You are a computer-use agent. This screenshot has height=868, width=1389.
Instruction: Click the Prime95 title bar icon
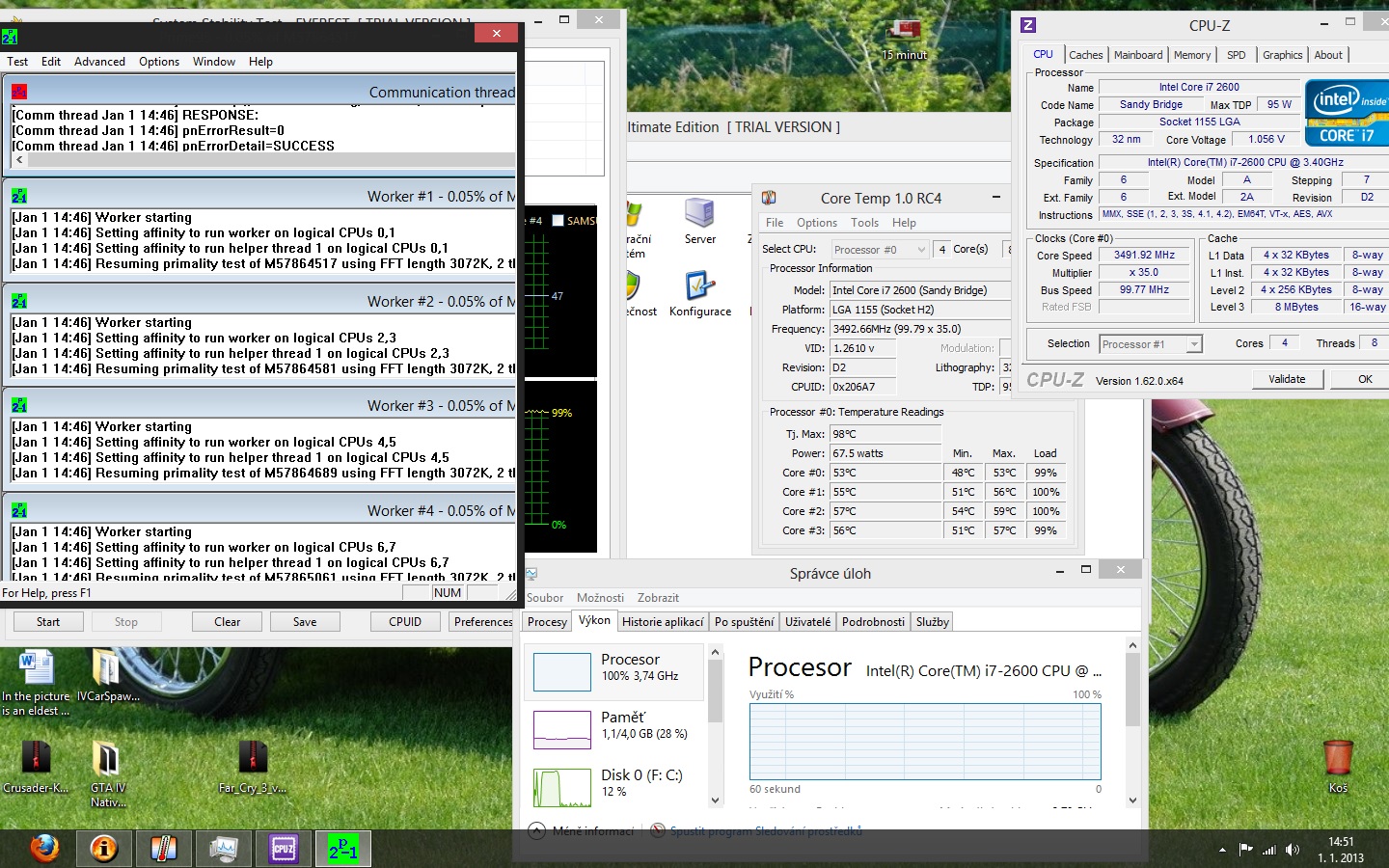10,37
